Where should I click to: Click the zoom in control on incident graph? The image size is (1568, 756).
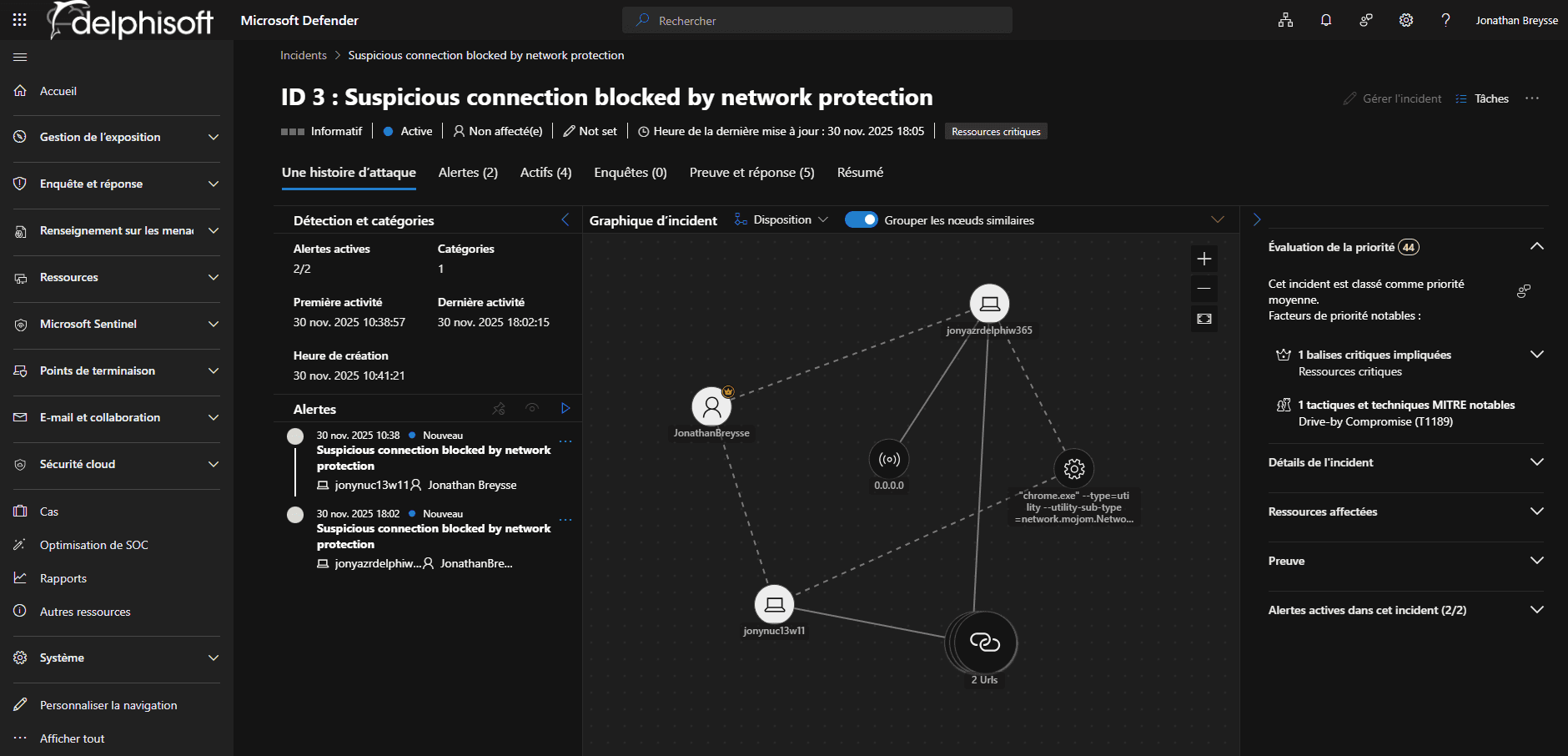pos(1204,259)
